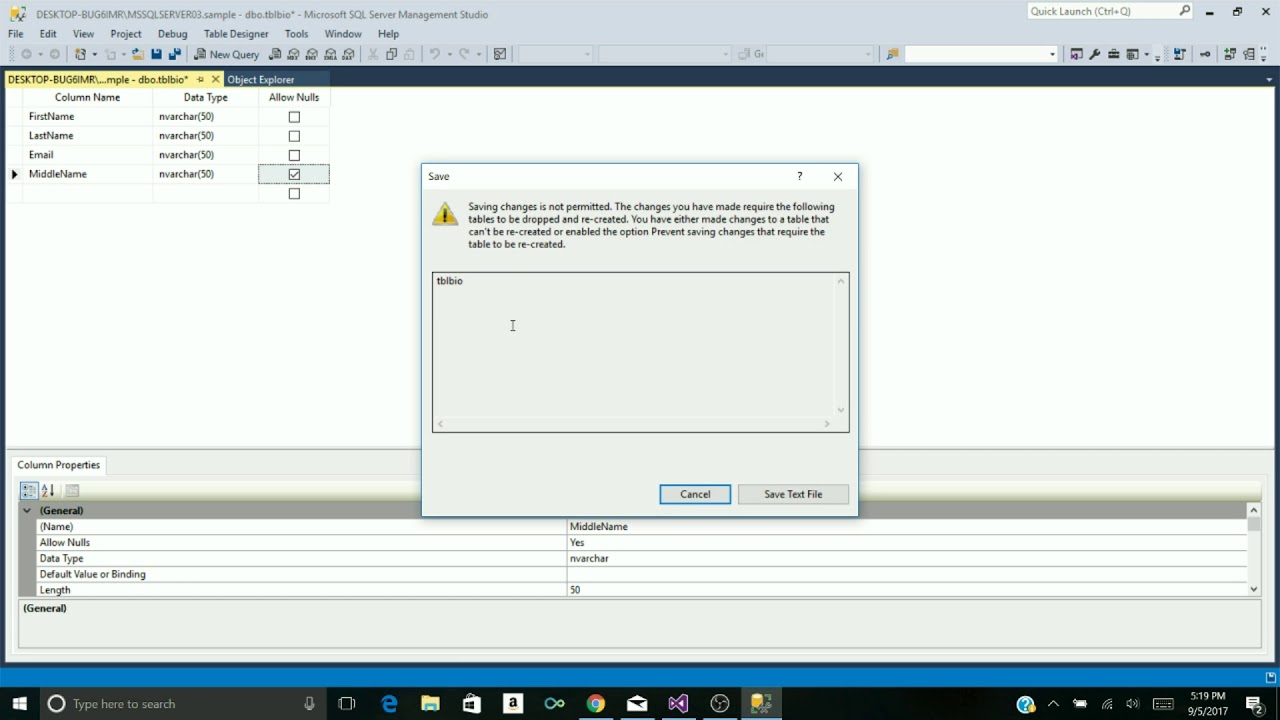
Task: Click the Windows Start button
Action: click(19, 704)
